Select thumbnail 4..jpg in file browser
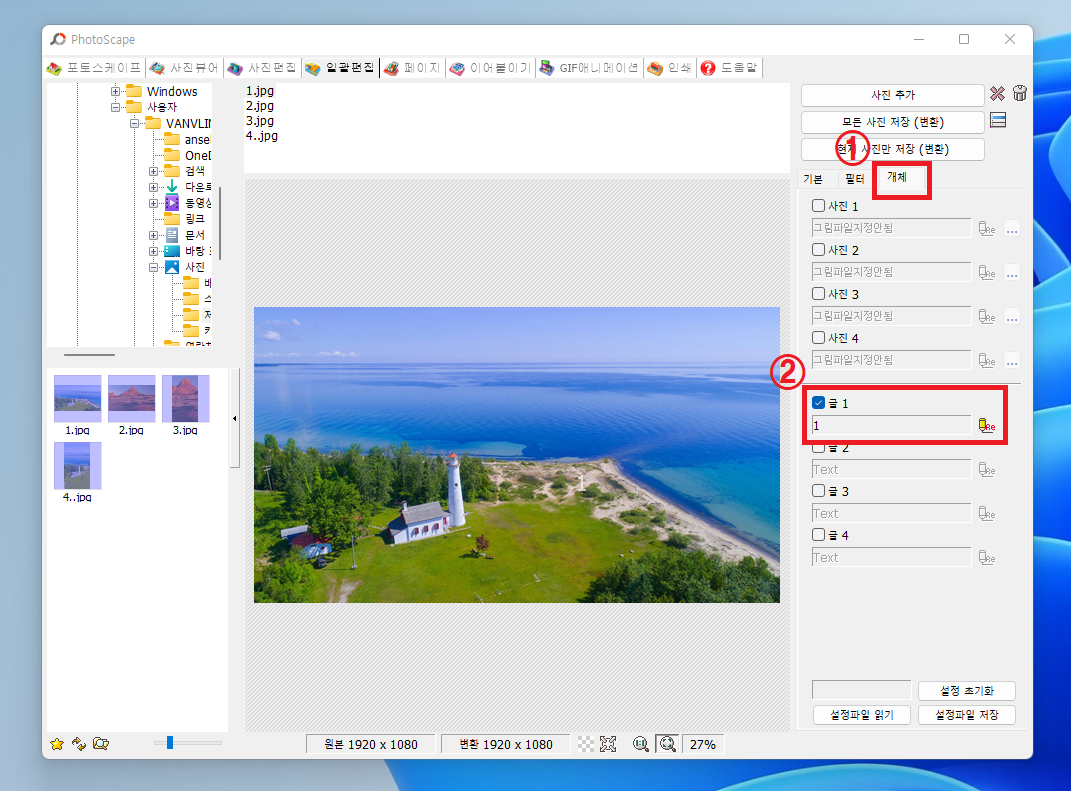The image size is (1071, 791). 77,472
